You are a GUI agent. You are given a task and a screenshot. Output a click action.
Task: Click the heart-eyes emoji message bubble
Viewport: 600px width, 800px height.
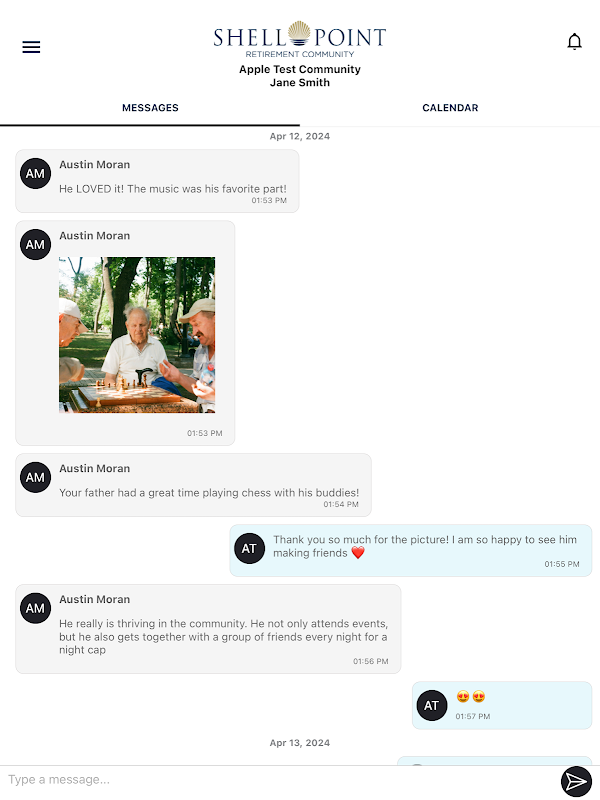pos(502,705)
